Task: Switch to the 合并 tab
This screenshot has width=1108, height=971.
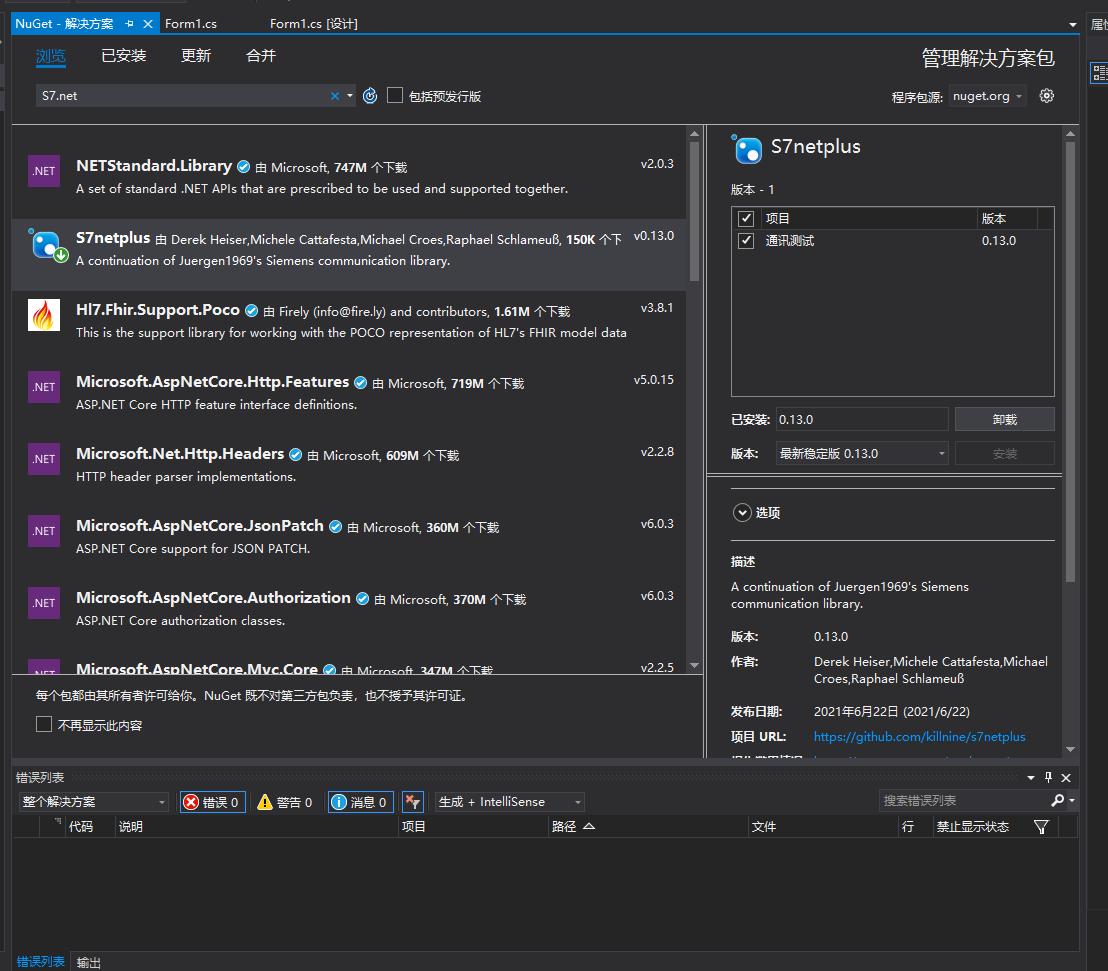Action: pyautogui.click(x=261, y=56)
